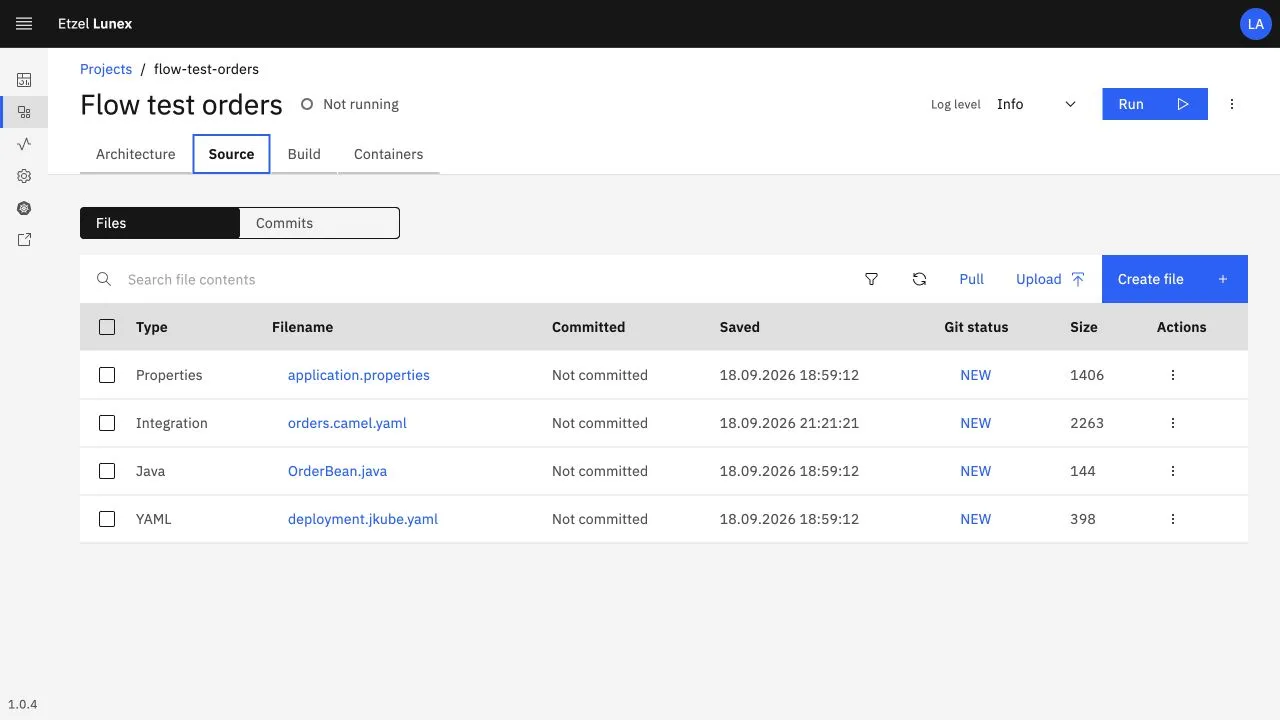Viewport: 1280px width, 720px height.
Task: Open the dashboard icon in sidebar
Action: click(24, 80)
